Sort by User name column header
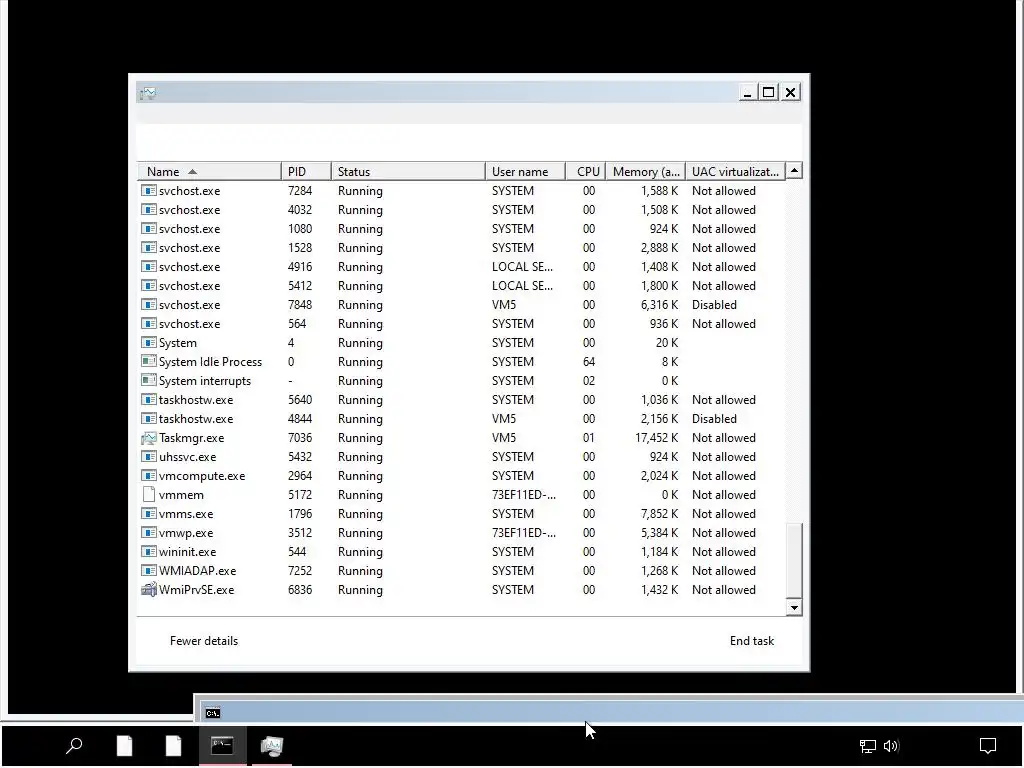The height and width of the screenshot is (768, 1024). [x=526, y=172]
